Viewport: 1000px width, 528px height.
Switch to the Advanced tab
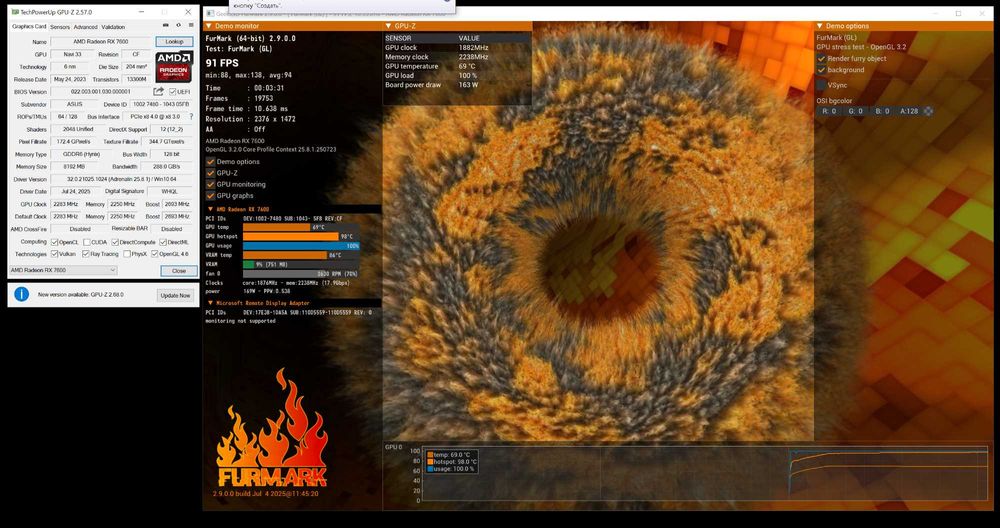85,27
